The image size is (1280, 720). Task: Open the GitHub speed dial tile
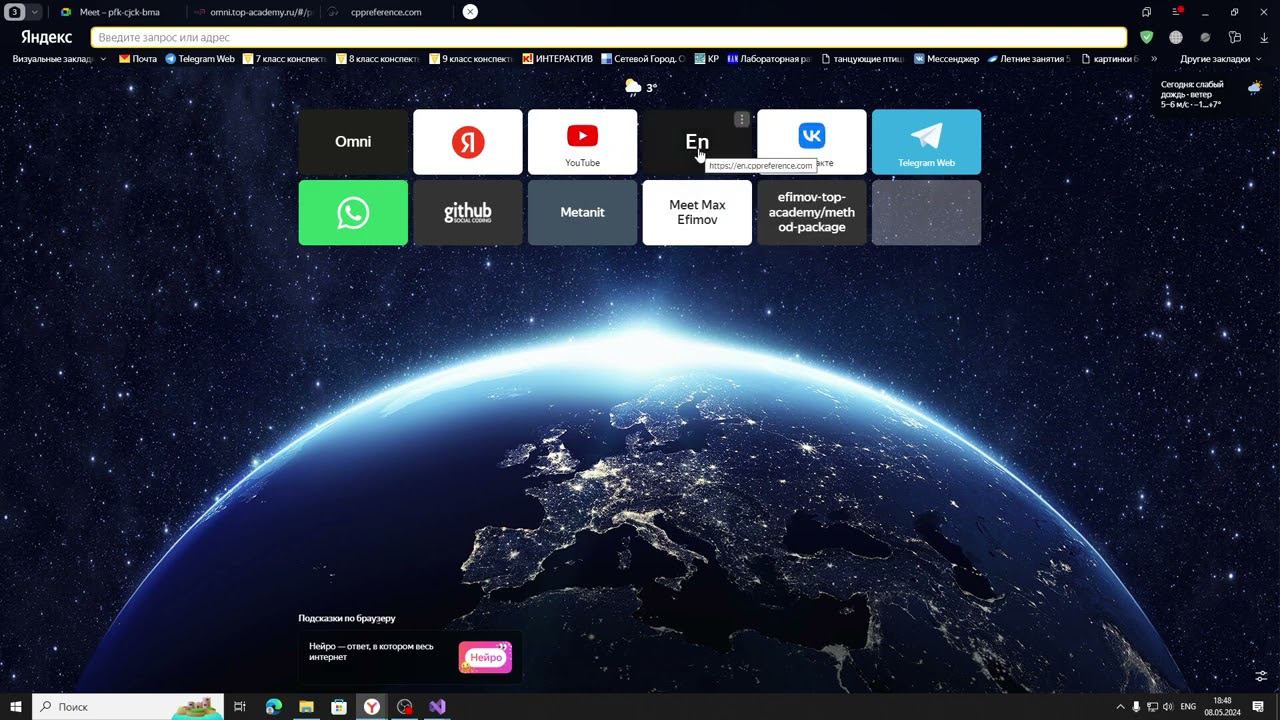click(468, 212)
